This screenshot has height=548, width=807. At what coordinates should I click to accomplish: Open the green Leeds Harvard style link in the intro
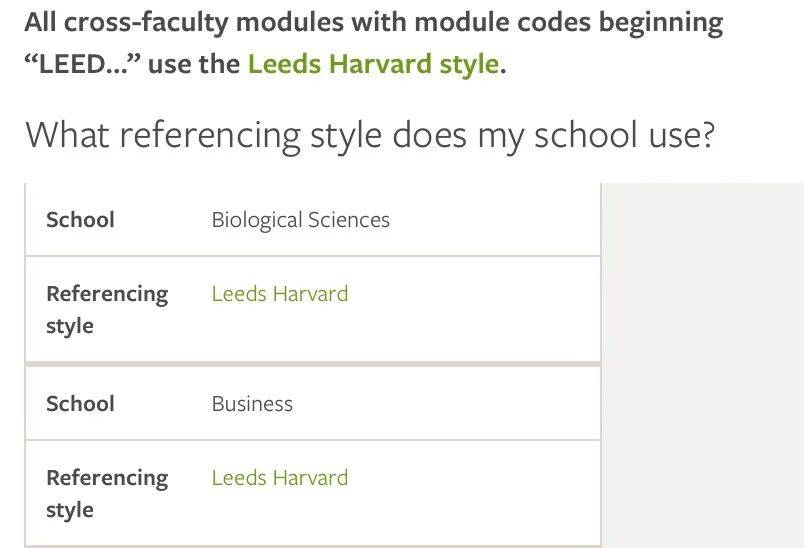click(x=372, y=65)
